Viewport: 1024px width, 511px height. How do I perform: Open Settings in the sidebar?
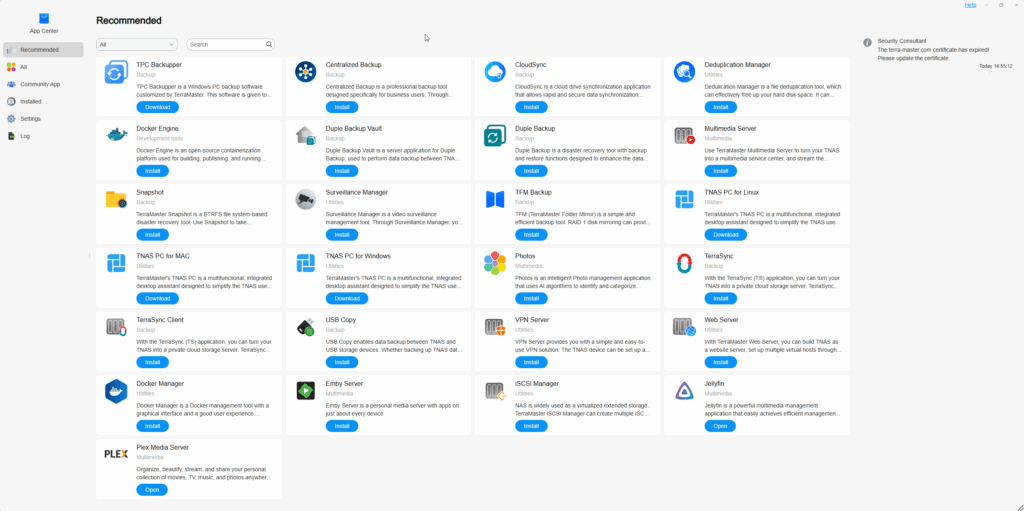click(x=43, y=119)
